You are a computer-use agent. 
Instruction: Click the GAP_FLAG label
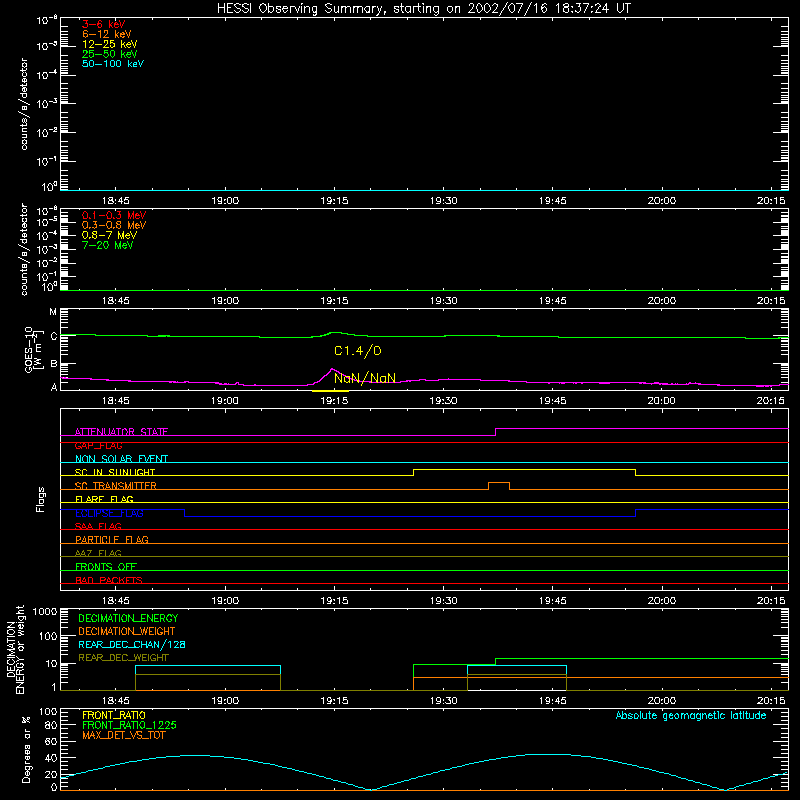click(98, 445)
